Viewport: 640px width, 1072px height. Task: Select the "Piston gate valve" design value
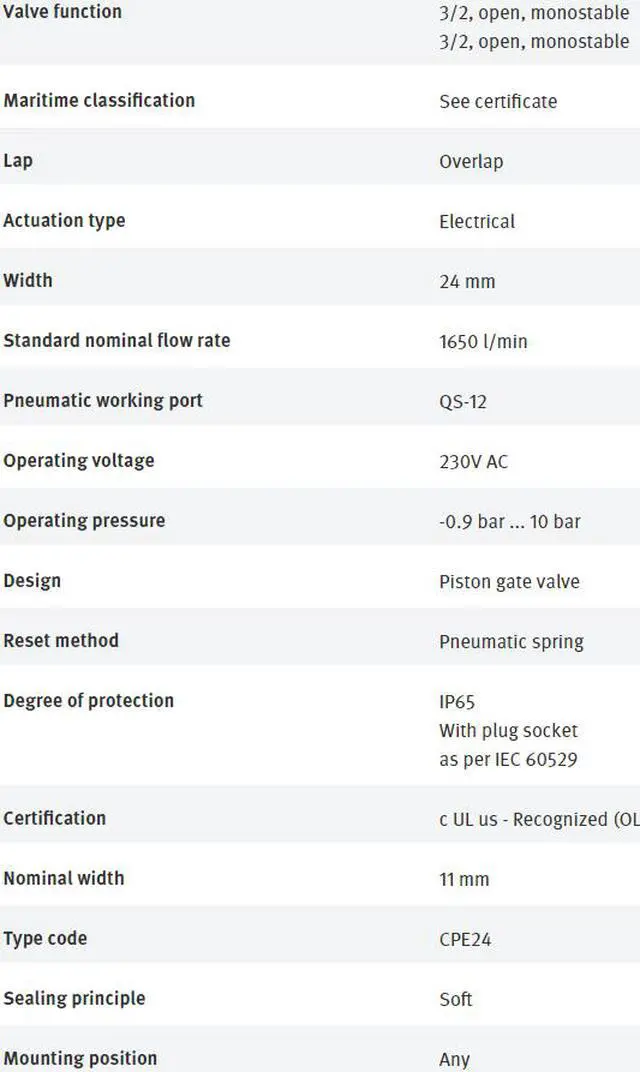pyautogui.click(x=509, y=581)
